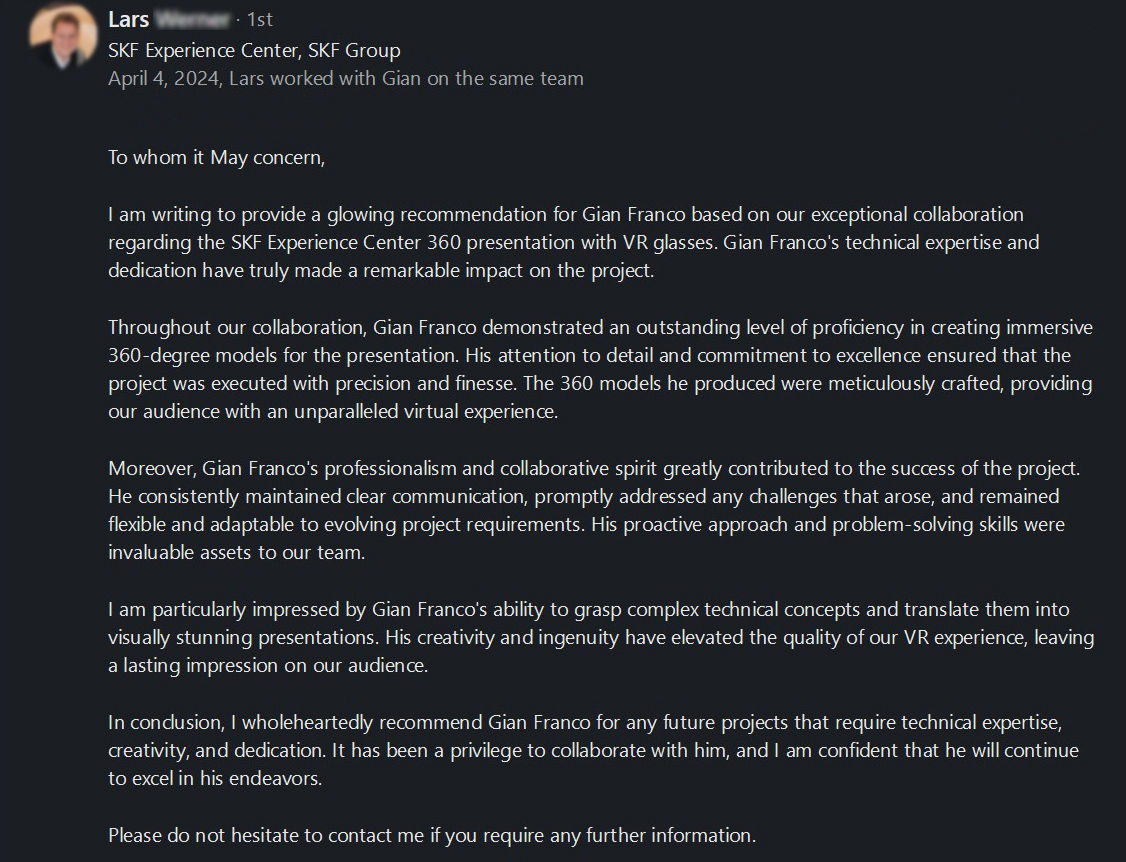Click the line starting "In conclusion, I wholeheartedly"
This screenshot has width=1126, height=862.
tap(585, 722)
